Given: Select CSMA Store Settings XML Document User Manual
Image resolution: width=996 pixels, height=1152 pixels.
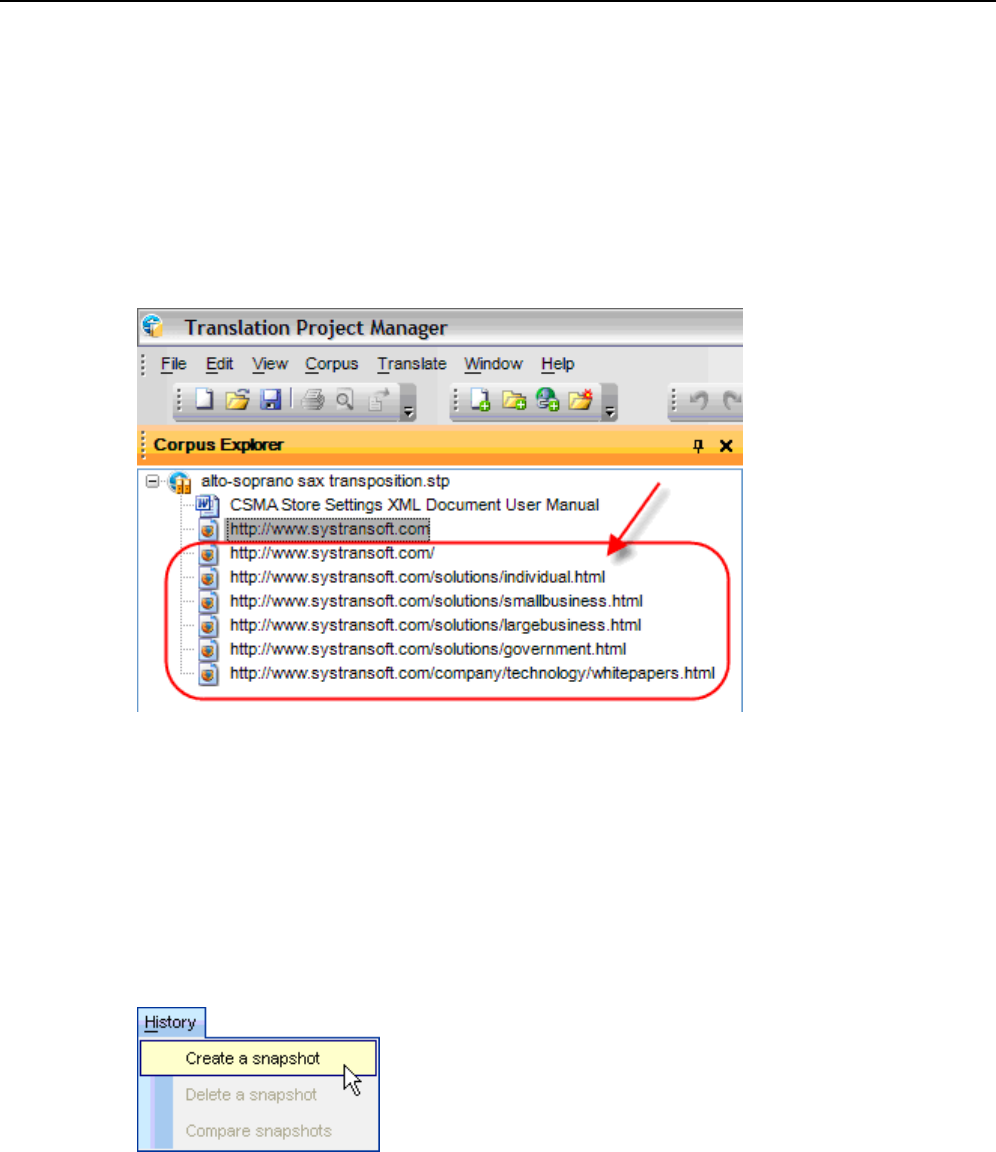Looking at the screenshot, I should point(414,505).
